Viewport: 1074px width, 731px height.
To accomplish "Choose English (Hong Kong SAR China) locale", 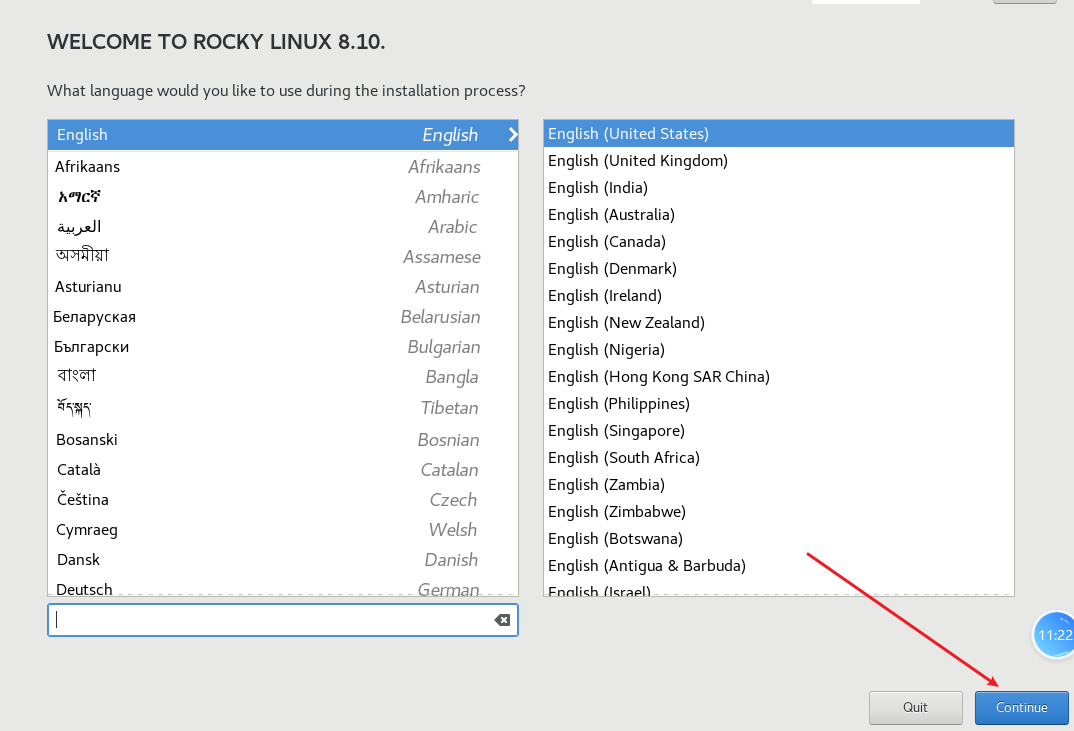I will 779,377.
